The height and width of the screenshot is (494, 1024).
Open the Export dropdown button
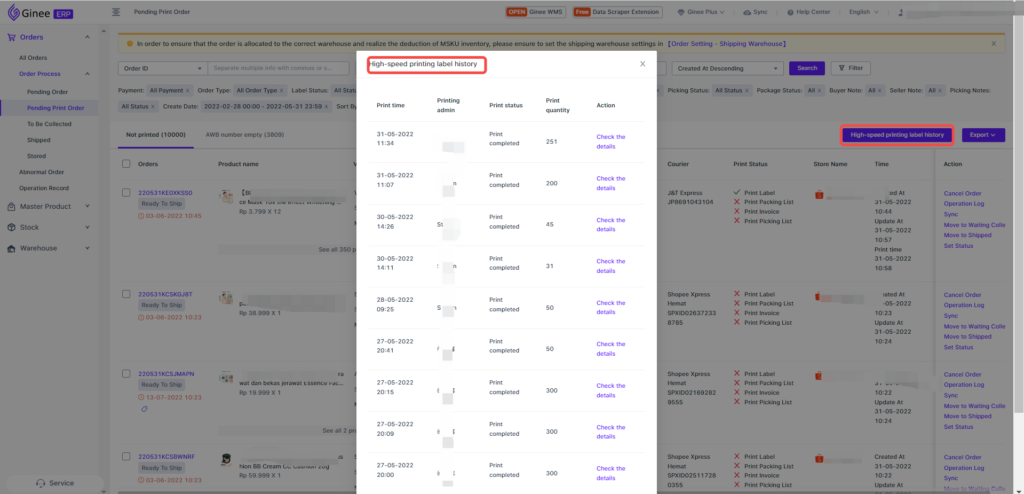[x=983, y=135]
